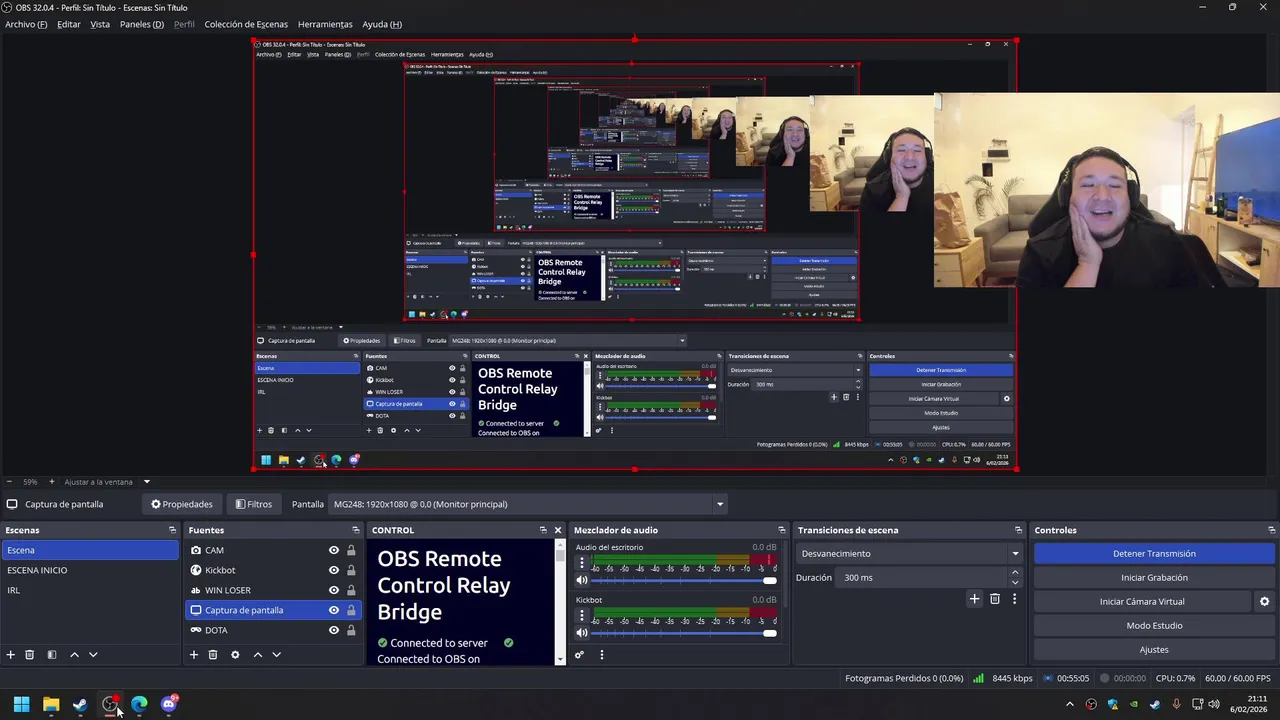Open advanced audio properties gears icon
1280x720 pixels.
579,655
